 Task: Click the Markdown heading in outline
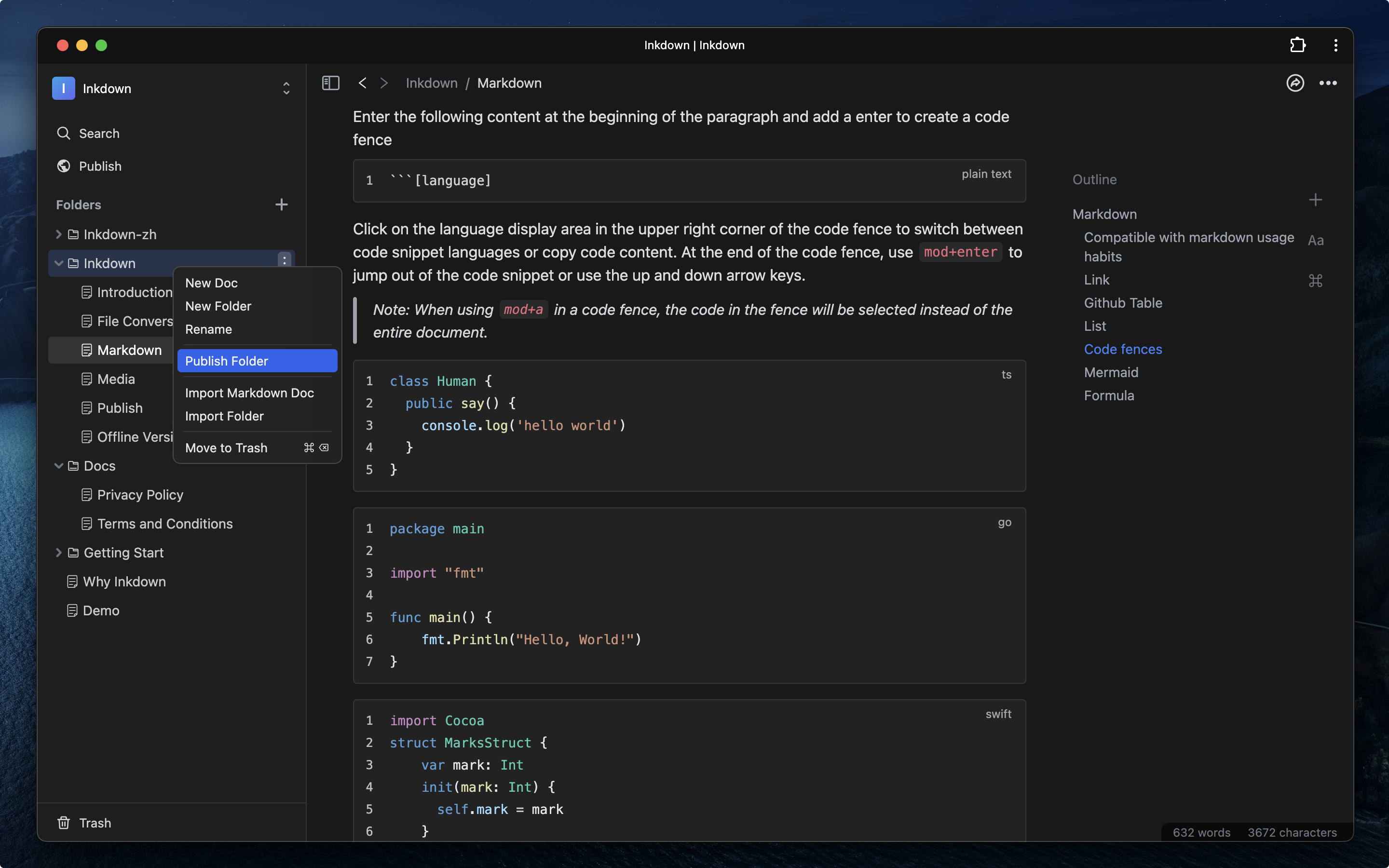coord(1104,214)
